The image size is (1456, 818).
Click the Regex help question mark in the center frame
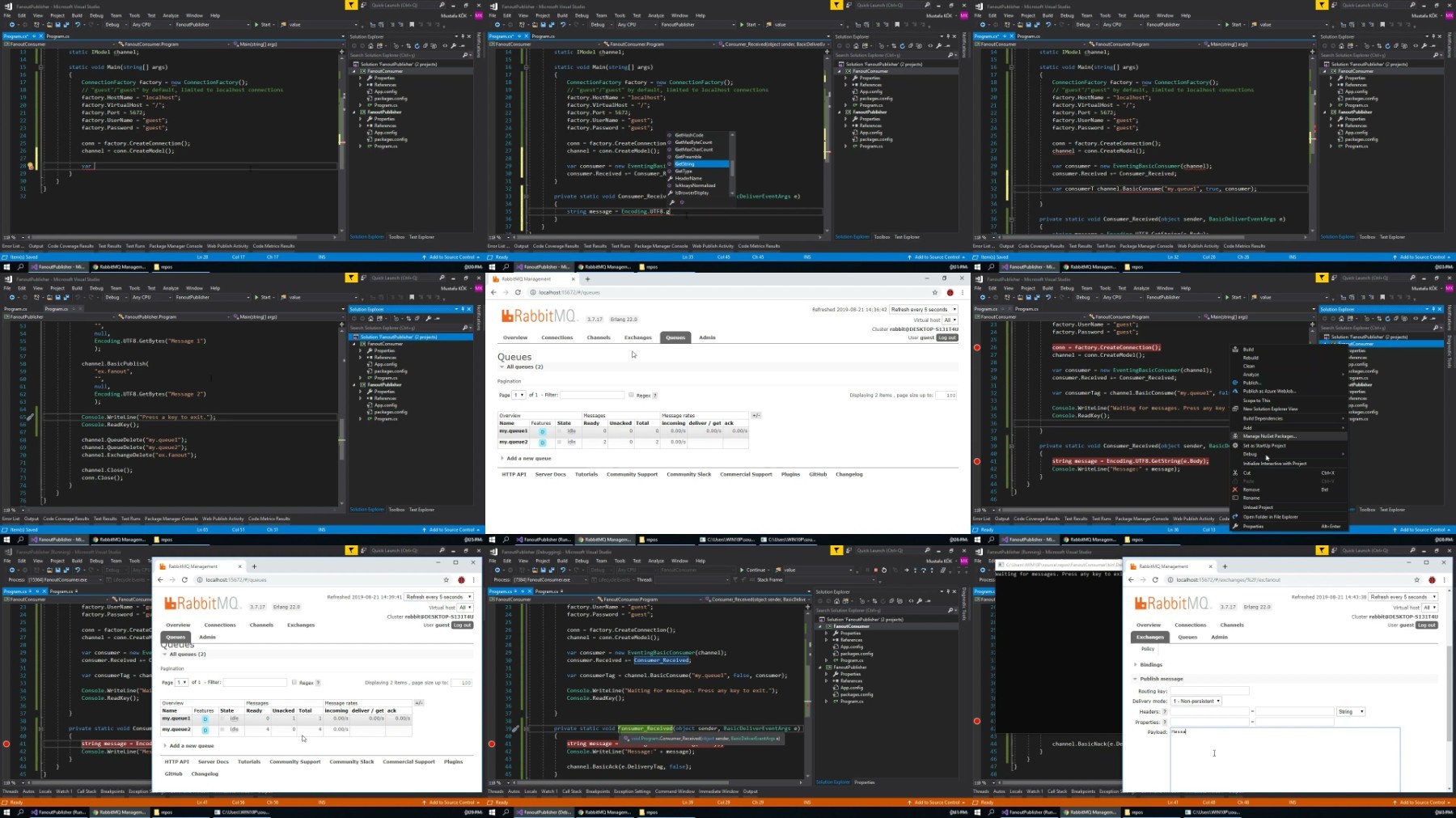pos(654,396)
